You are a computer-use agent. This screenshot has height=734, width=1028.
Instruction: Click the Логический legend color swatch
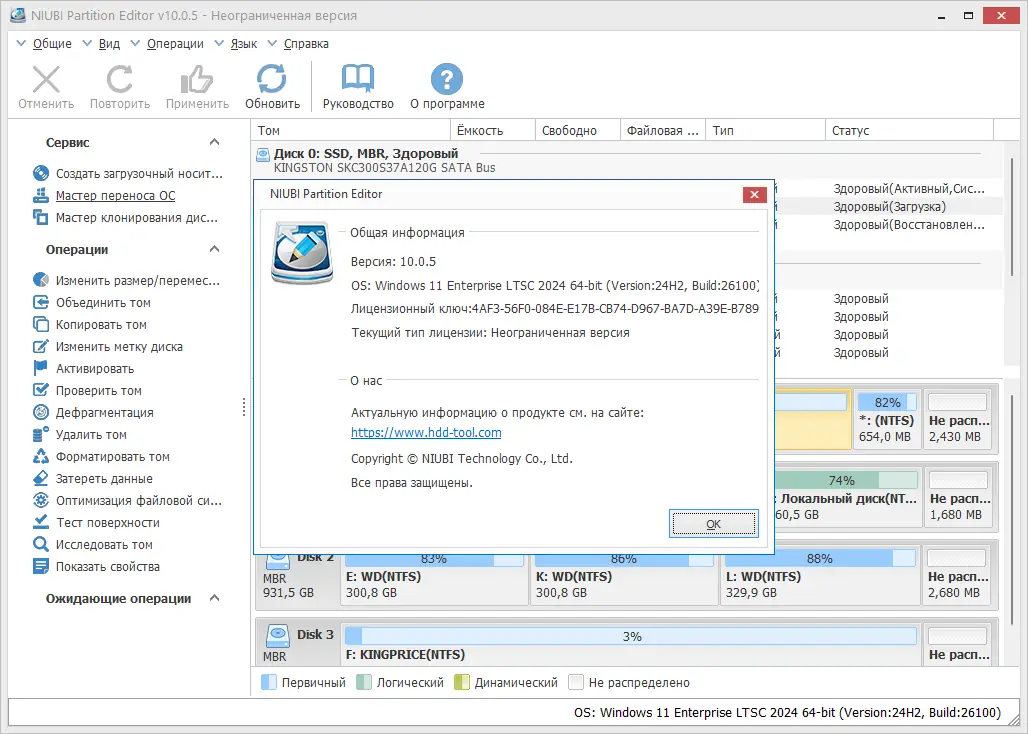pyautogui.click(x=364, y=682)
